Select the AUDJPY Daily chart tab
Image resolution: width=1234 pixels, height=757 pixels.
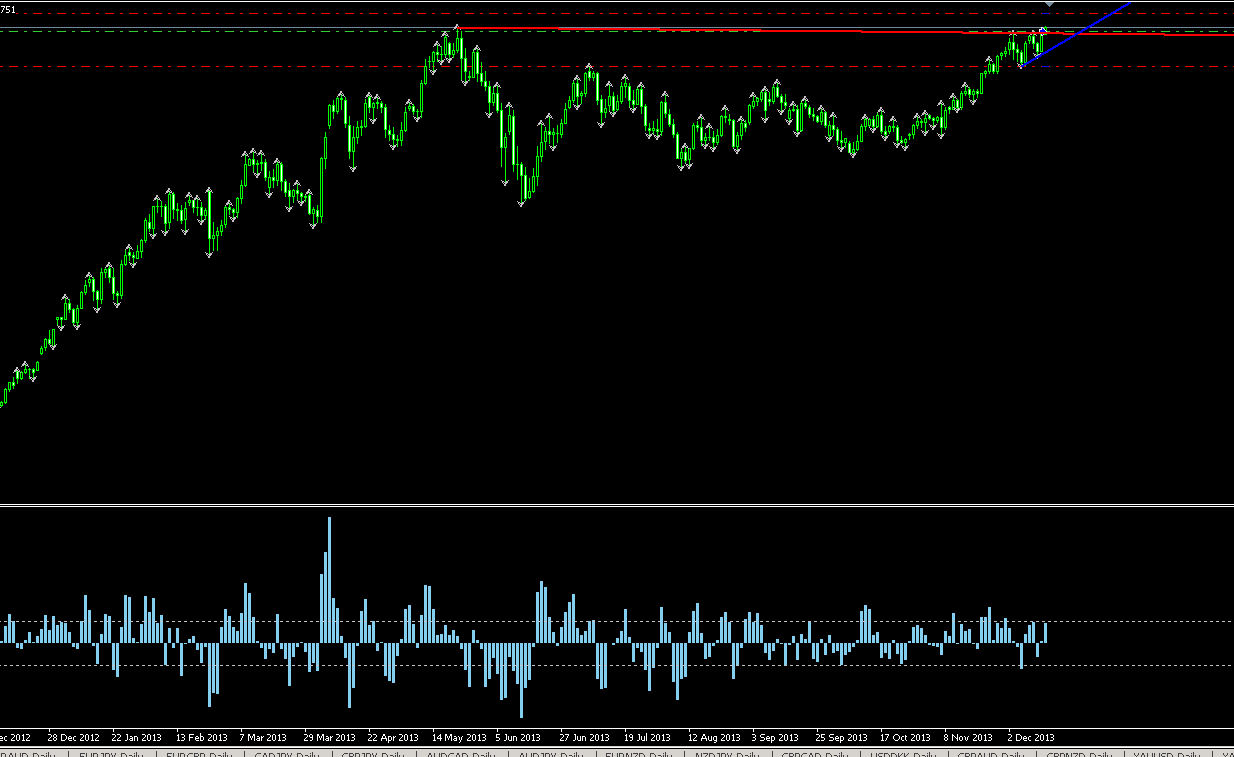tap(550, 753)
